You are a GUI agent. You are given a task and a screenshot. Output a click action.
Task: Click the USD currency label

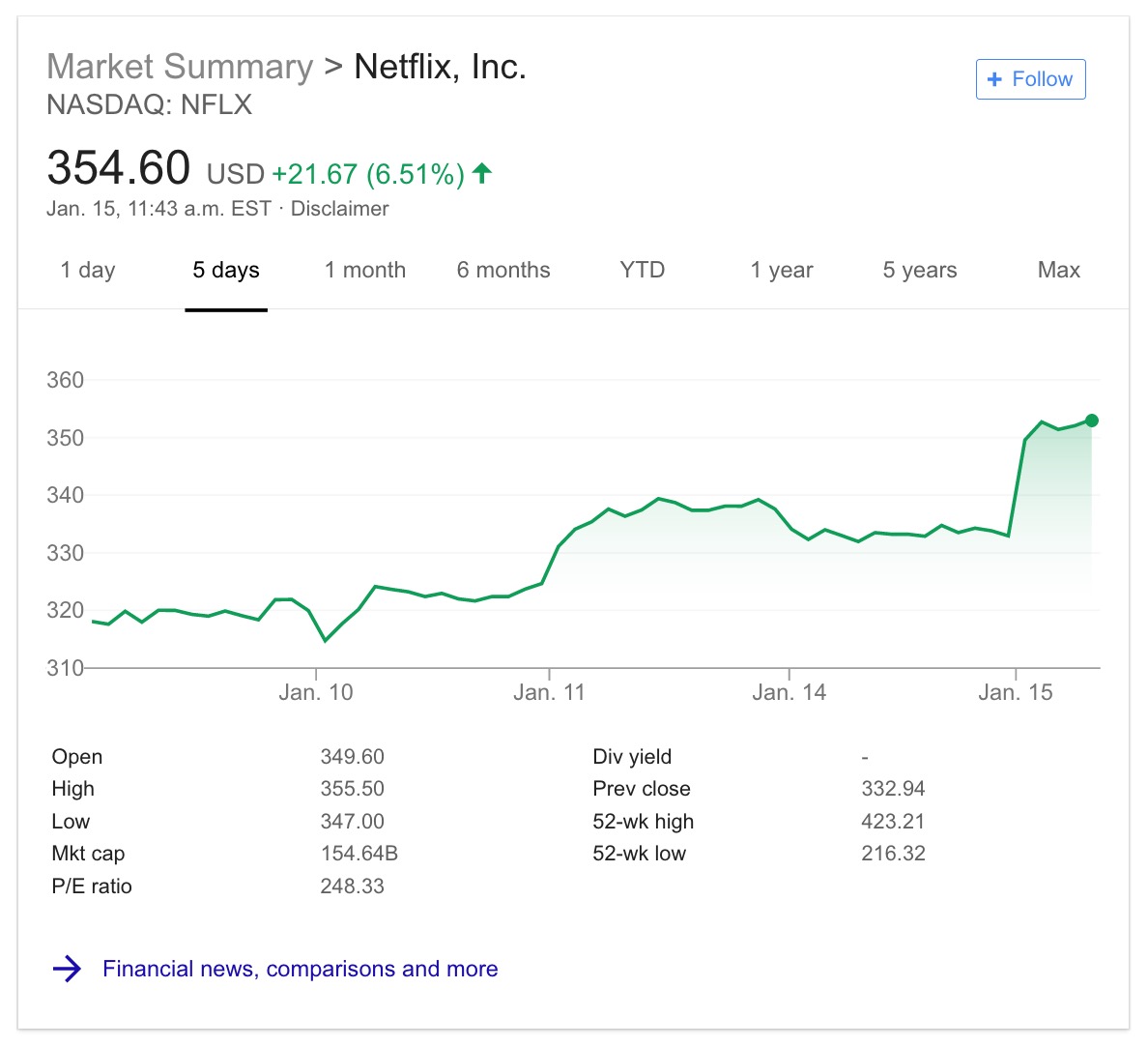pyautogui.click(x=235, y=174)
